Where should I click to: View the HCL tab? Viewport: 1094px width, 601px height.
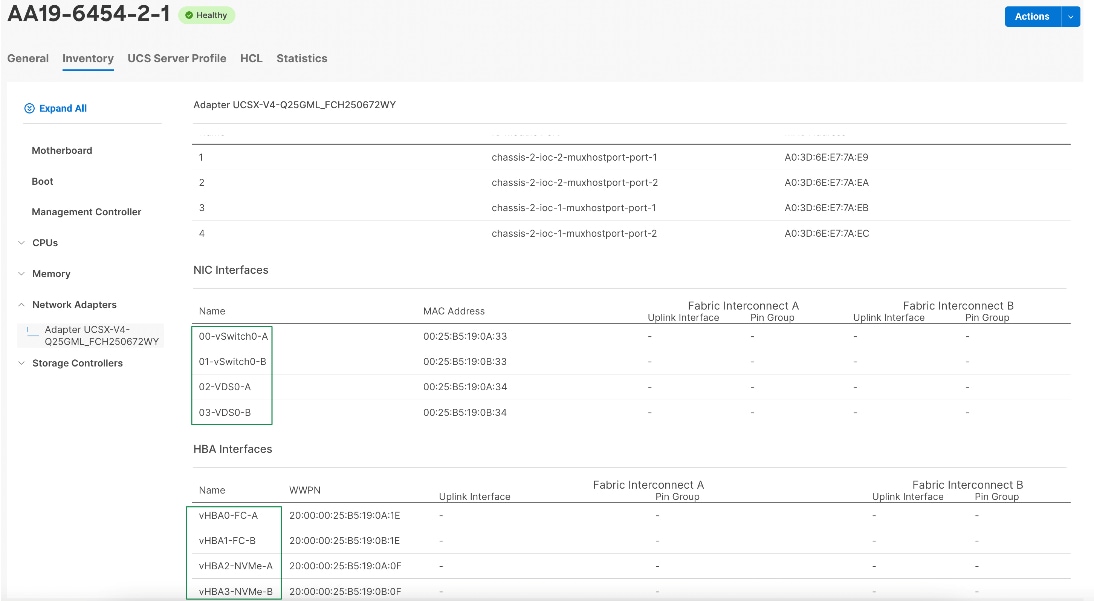click(x=251, y=58)
